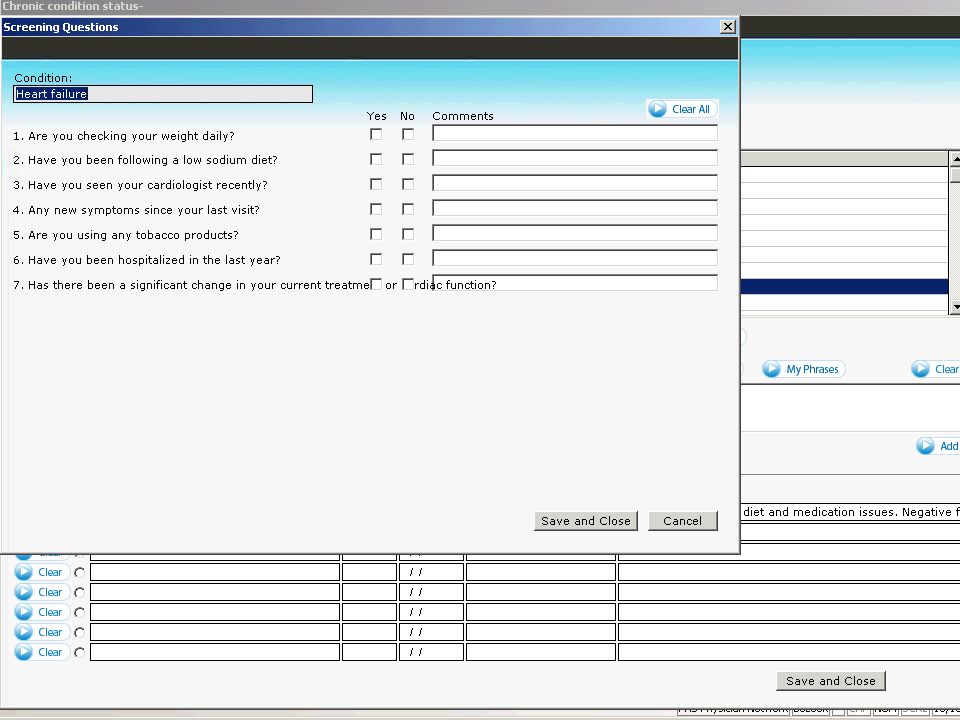Viewport: 960px width, 720px height.
Task: Click comments field for hospitalized question
Action: click(x=575, y=258)
